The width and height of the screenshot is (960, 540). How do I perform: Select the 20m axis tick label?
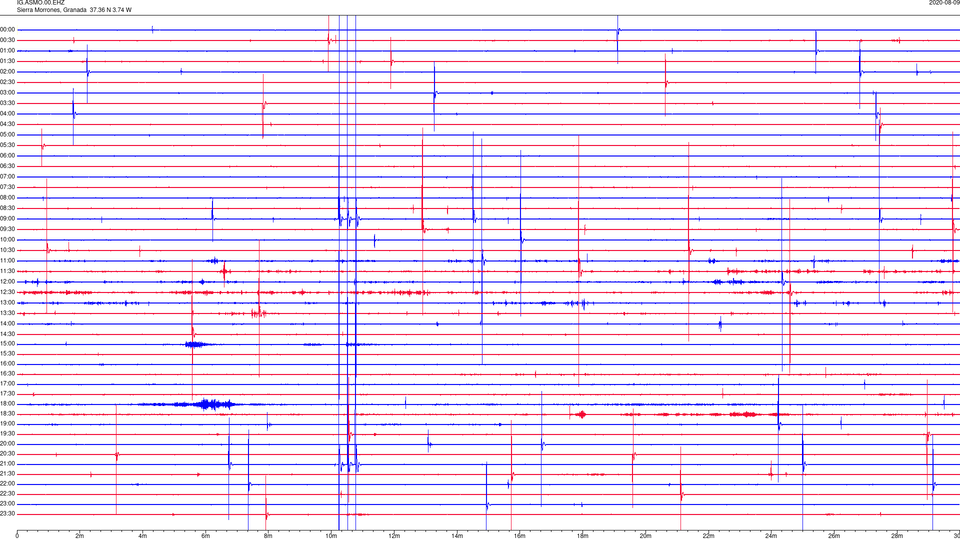645,536
